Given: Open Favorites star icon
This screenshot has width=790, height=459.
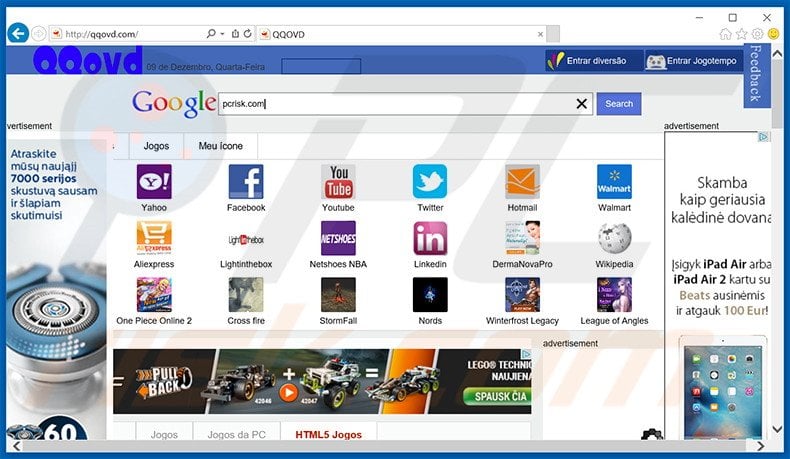Looking at the screenshot, I should click(741, 34).
